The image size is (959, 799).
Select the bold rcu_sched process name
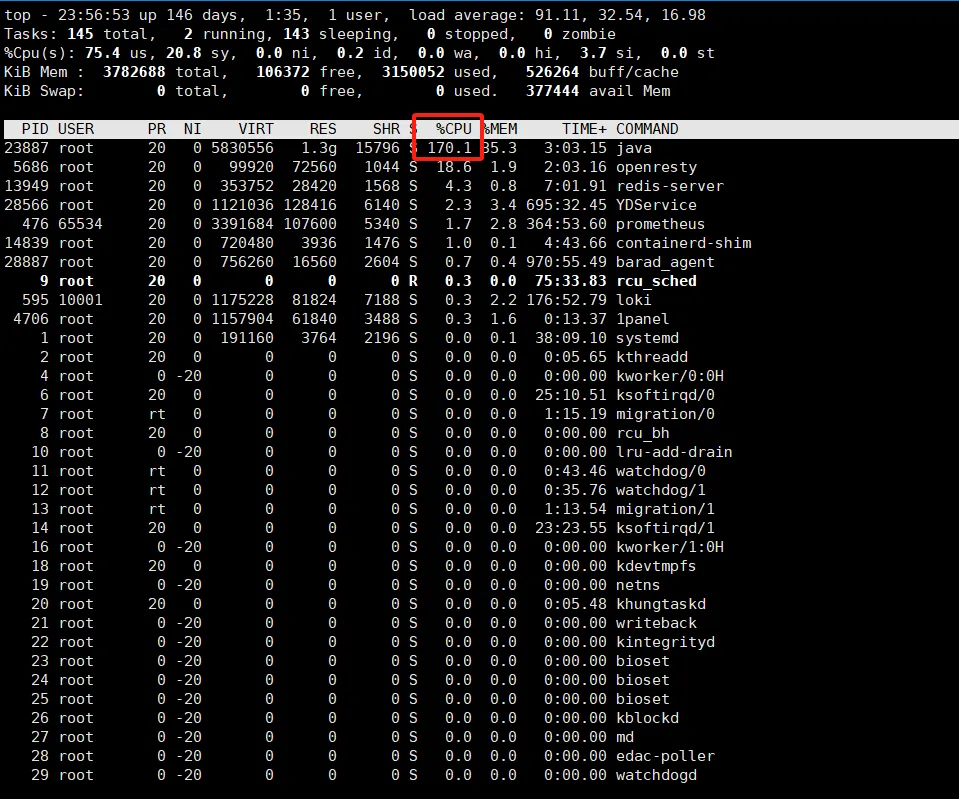point(656,281)
